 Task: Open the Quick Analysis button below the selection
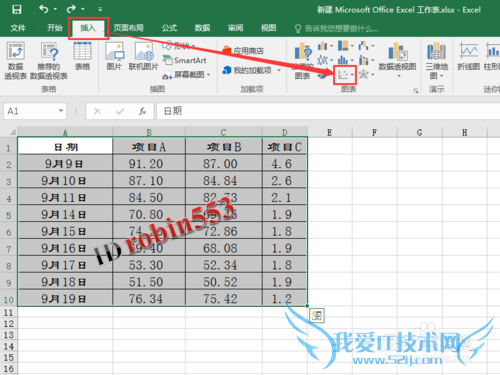click(x=317, y=315)
